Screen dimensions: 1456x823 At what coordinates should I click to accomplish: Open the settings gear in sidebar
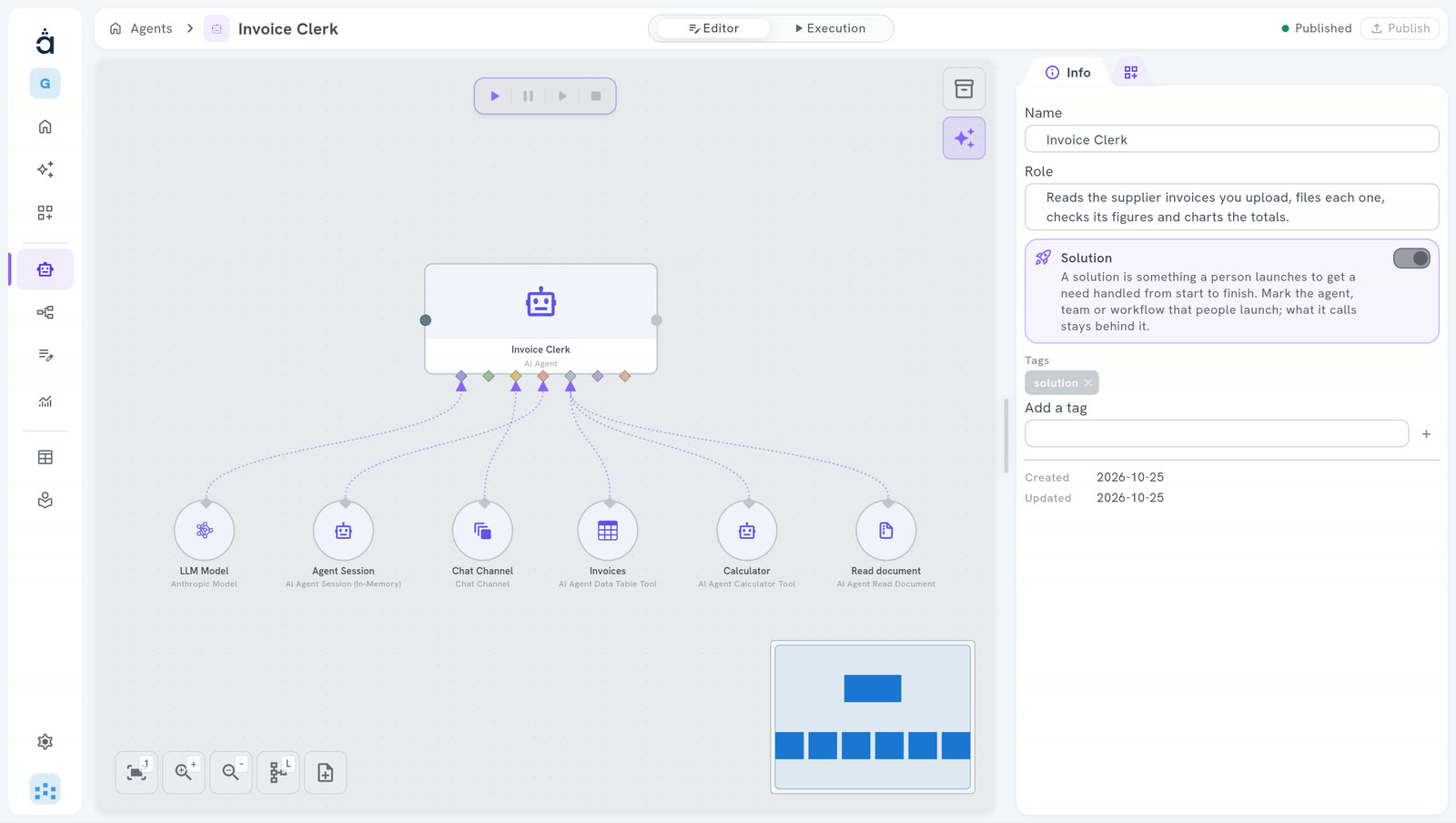tap(45, 742)
